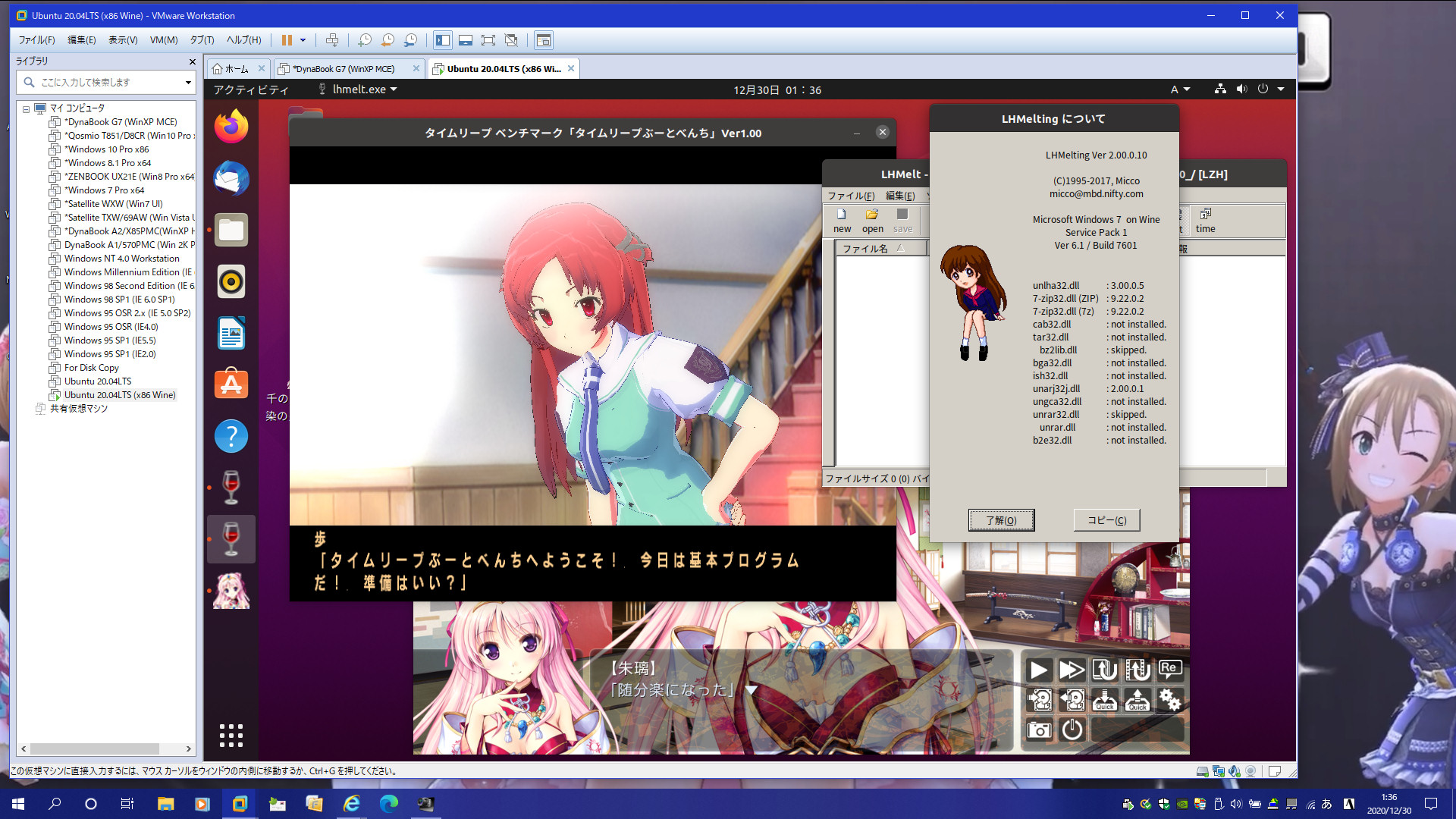Open dropdown arrow beside pause button
The width and height of the screenshot is (1456, 819).
[303, 40]
